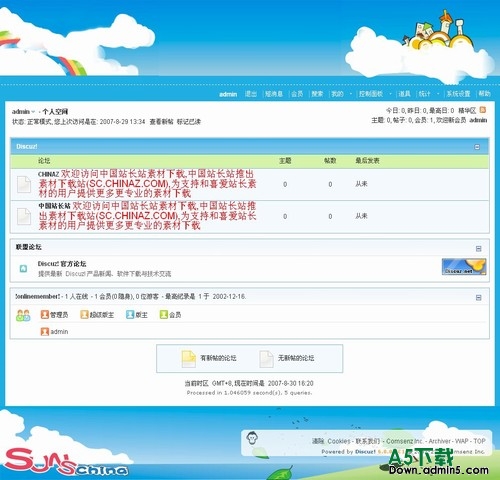
Task: Click the Archiver footer link
Action: [440, 441]
